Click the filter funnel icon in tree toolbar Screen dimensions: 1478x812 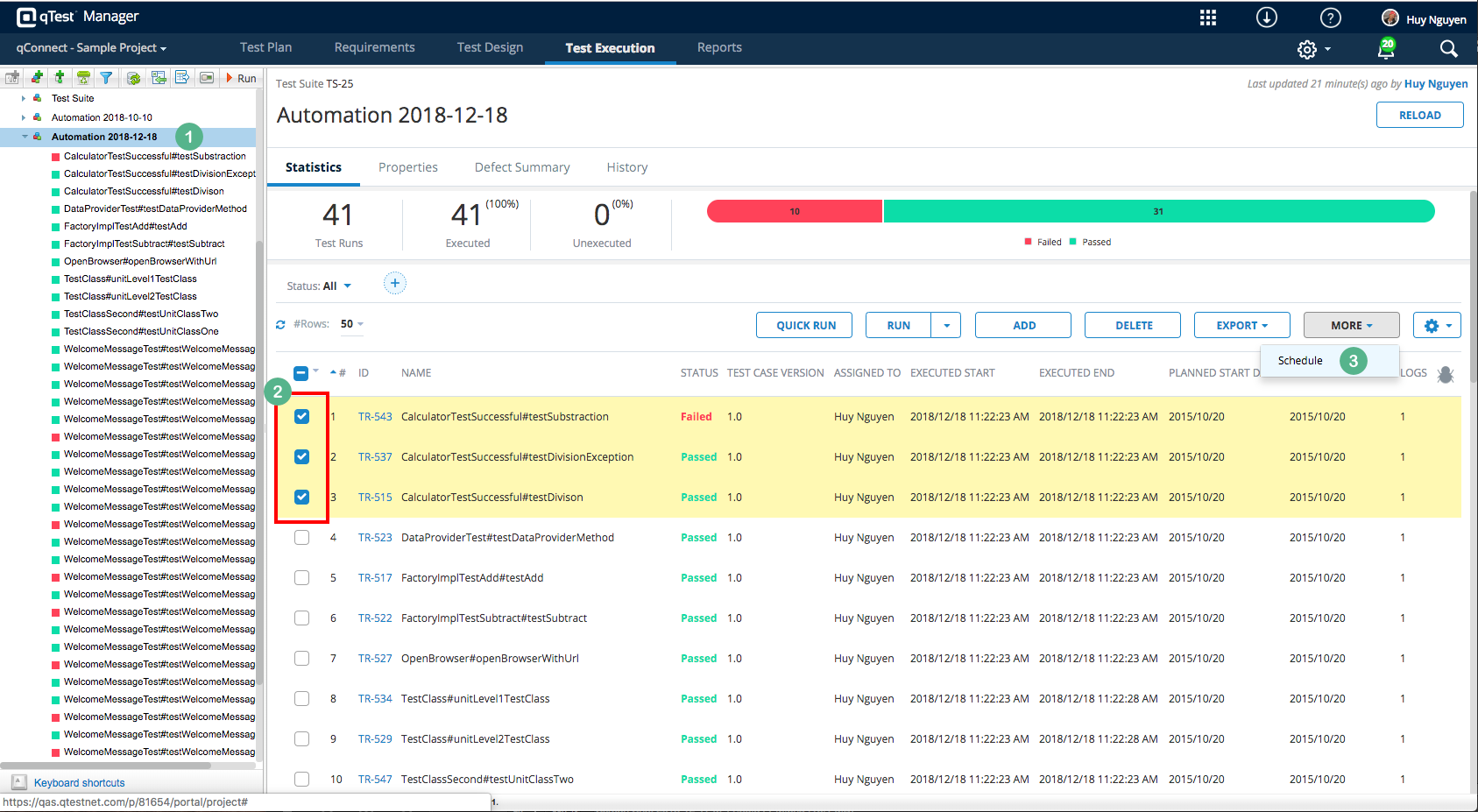pyautogui.click(x=106, y=78)
